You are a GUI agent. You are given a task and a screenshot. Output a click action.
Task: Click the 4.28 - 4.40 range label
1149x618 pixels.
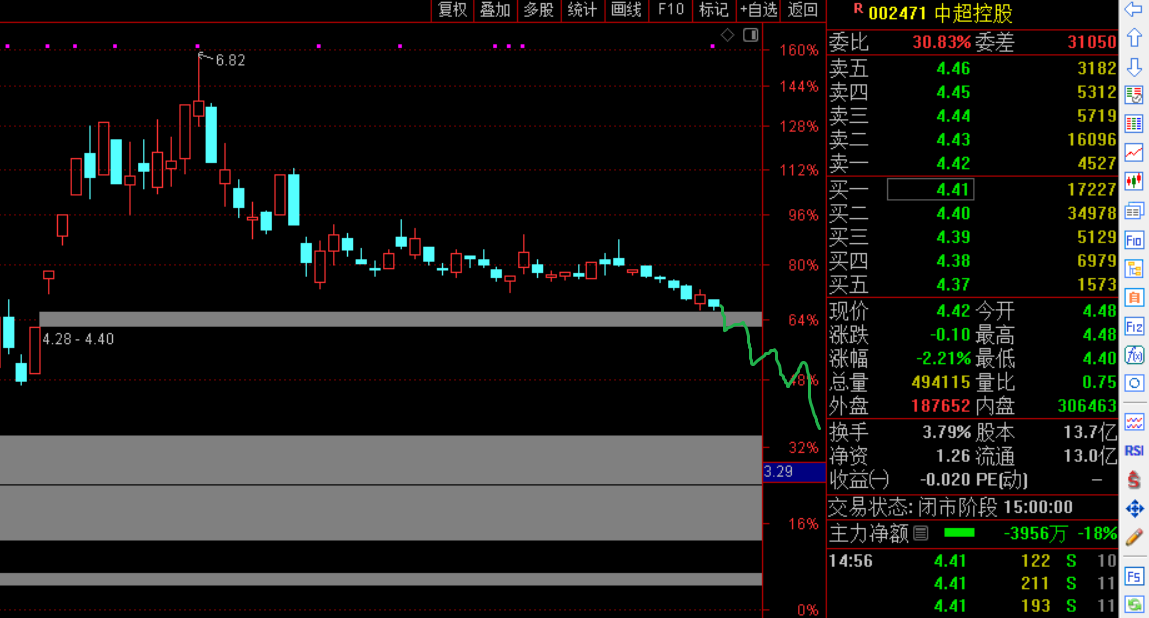pos(78,339)
